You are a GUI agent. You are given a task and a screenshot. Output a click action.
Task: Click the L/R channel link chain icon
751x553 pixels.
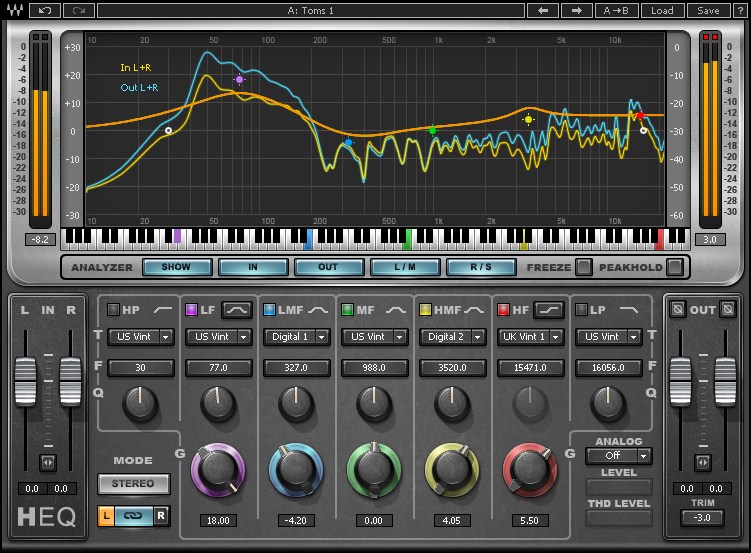tap(133, 516)
